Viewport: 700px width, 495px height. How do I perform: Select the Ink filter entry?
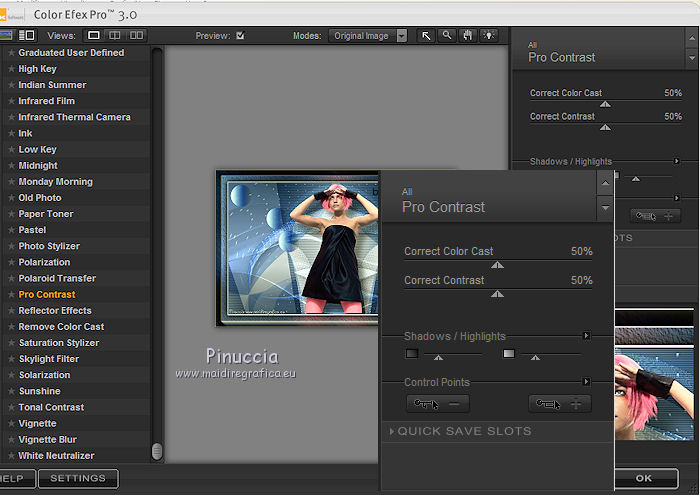[25, 133]
